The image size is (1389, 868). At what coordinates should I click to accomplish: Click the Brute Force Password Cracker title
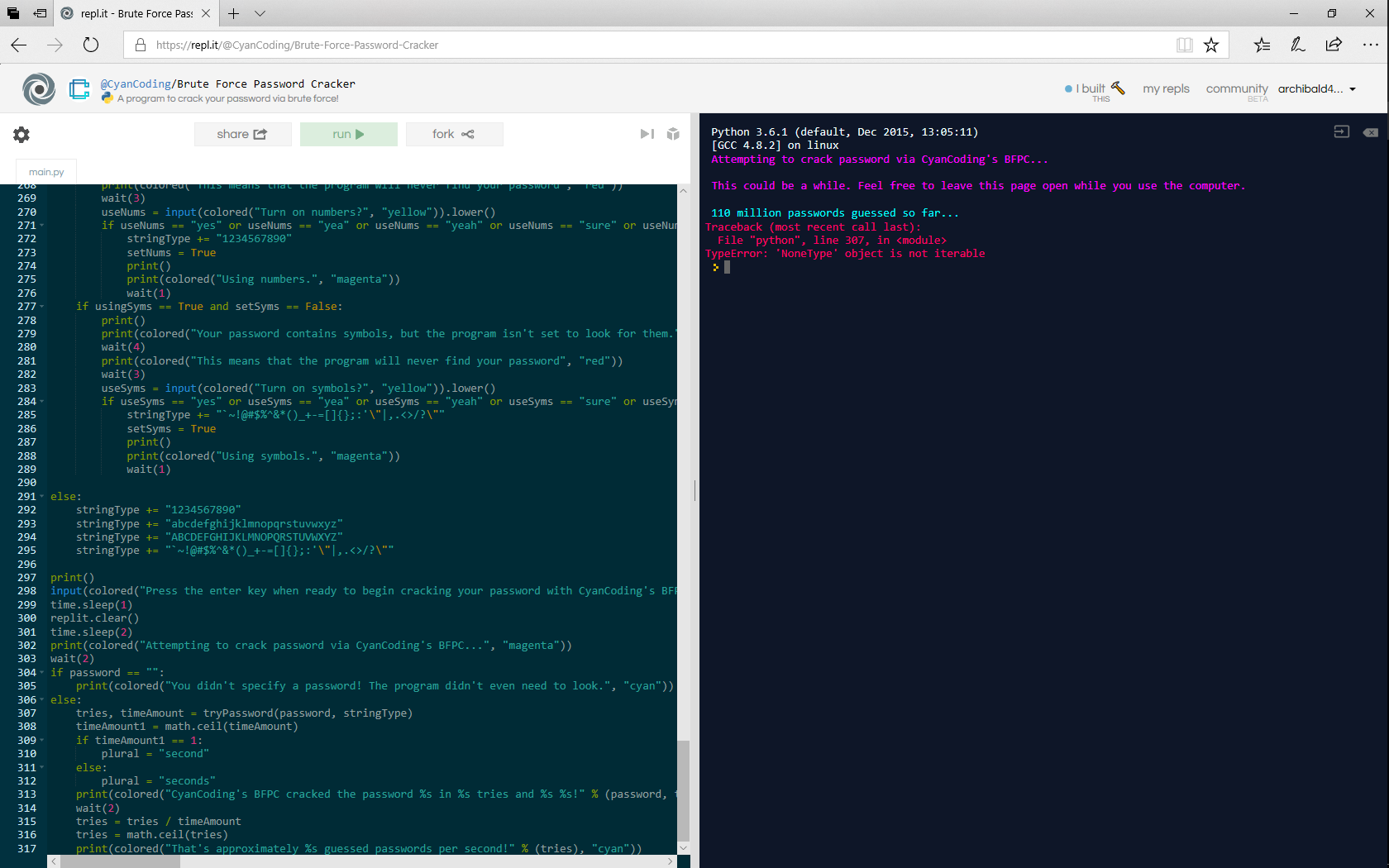tap(266, 83)
